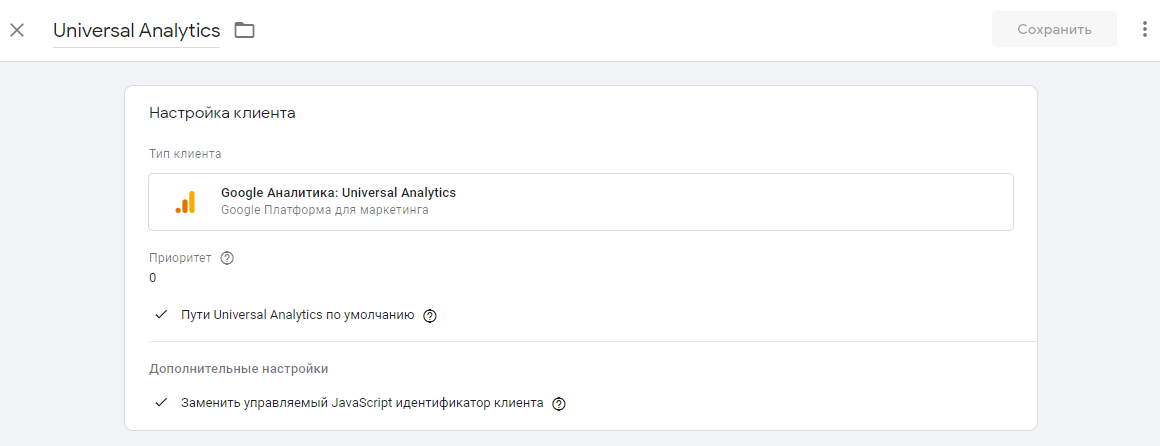The height and width of the screenshot is (446, 1160).
Task: Click the Заменить управляемый JavaScript идентификатор text
Action: point(362,403)
